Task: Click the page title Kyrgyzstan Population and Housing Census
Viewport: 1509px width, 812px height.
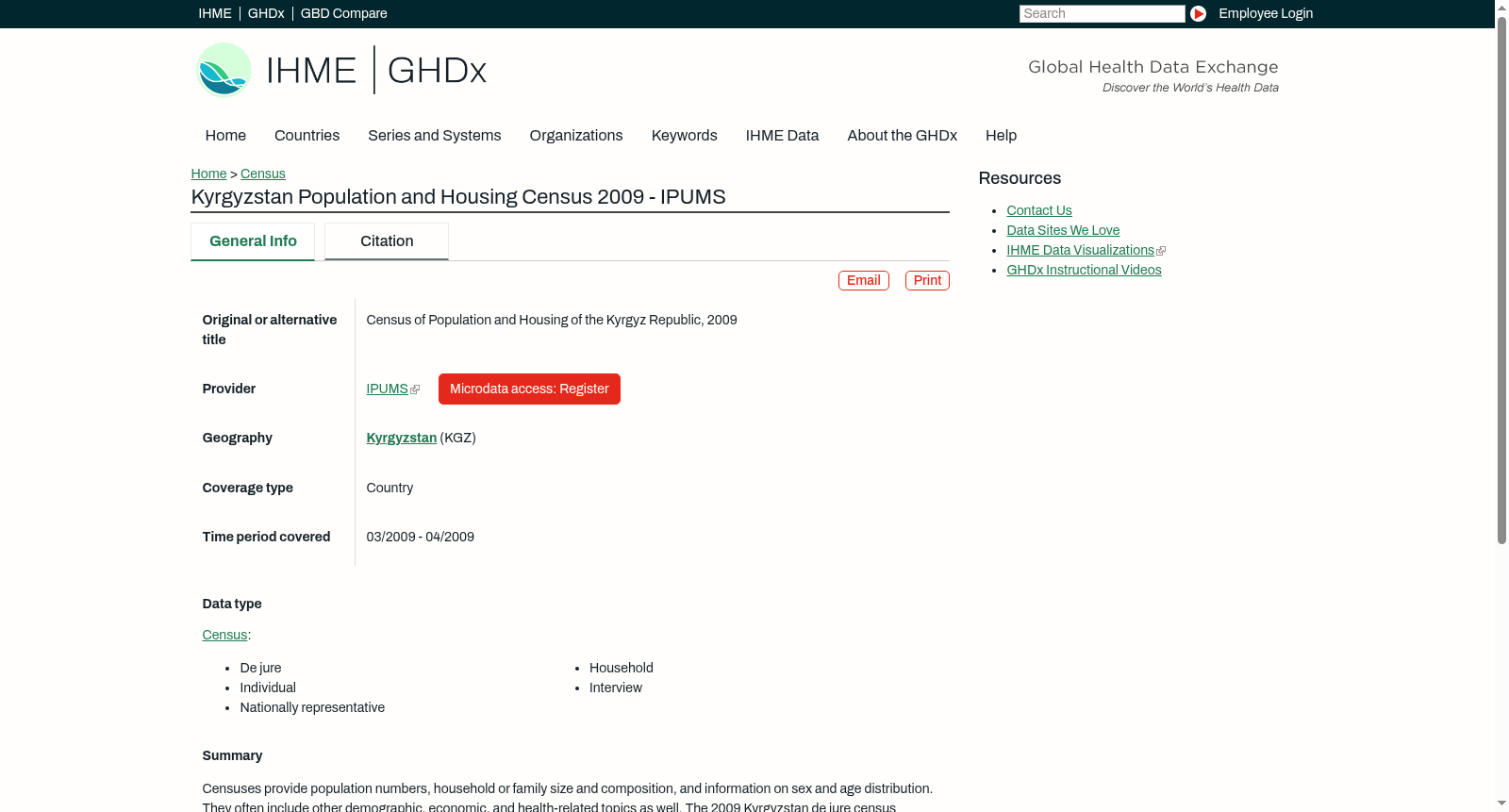Action: (x=458, y=197)
